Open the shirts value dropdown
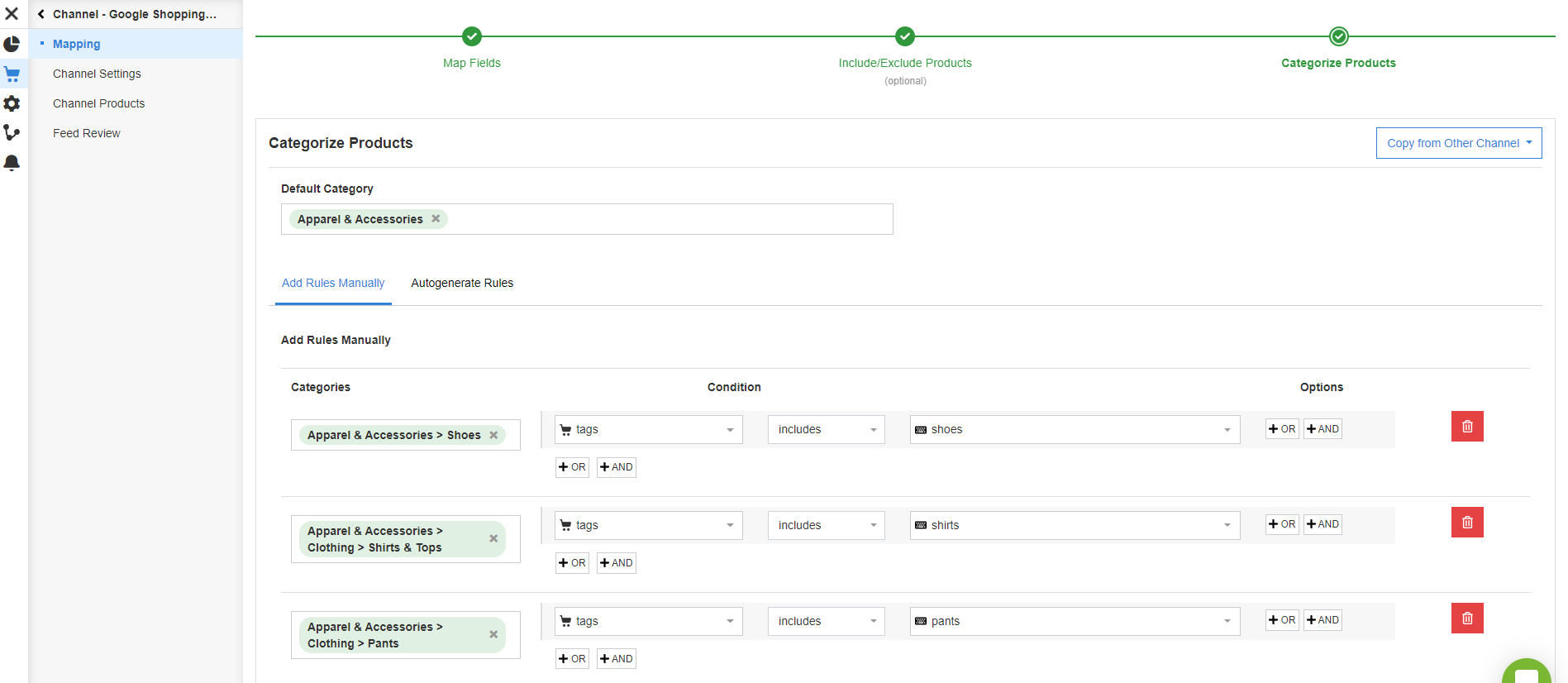1568x683 pixels. 1075,525
